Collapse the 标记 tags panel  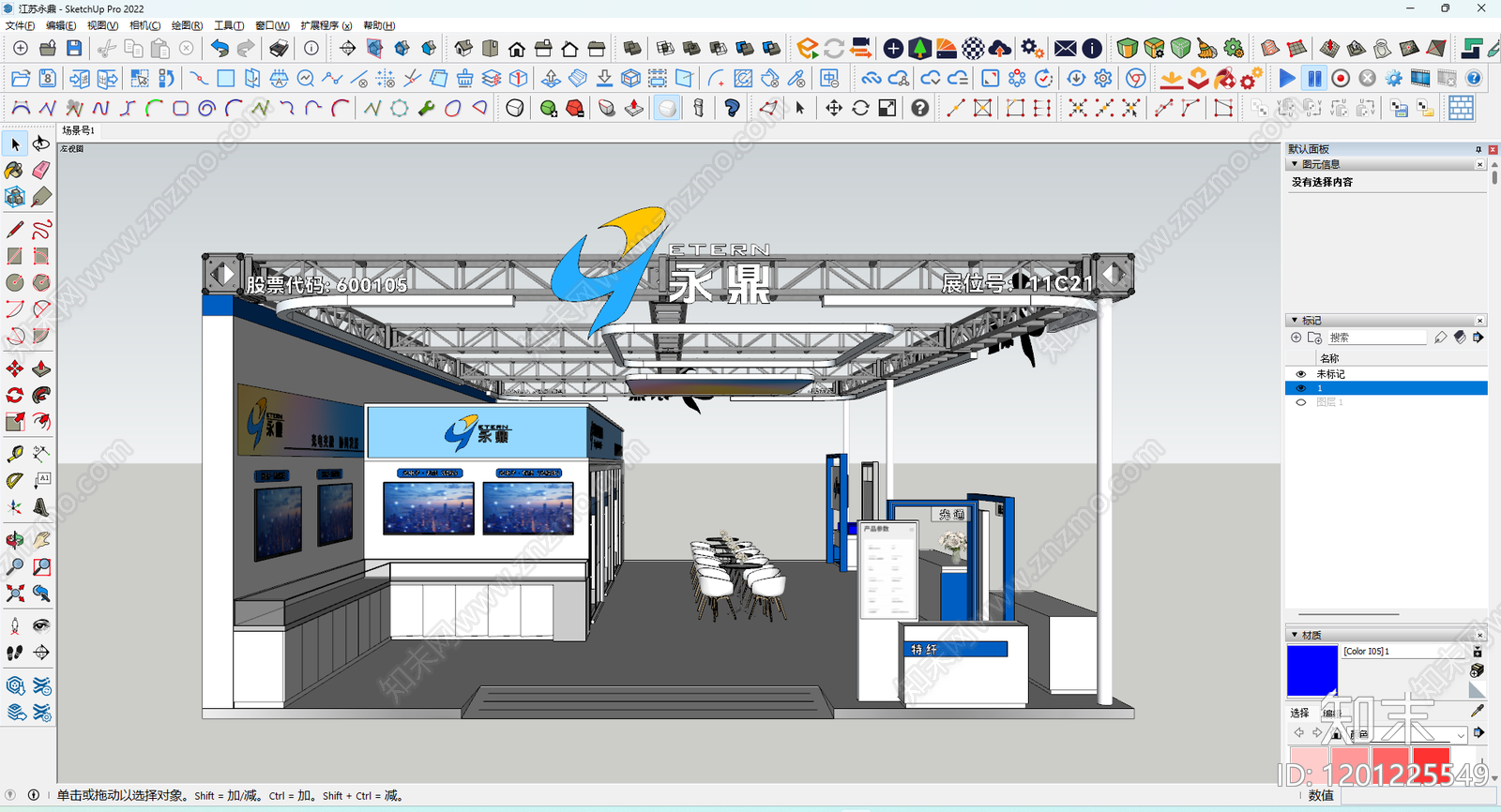click(1295, 320)
